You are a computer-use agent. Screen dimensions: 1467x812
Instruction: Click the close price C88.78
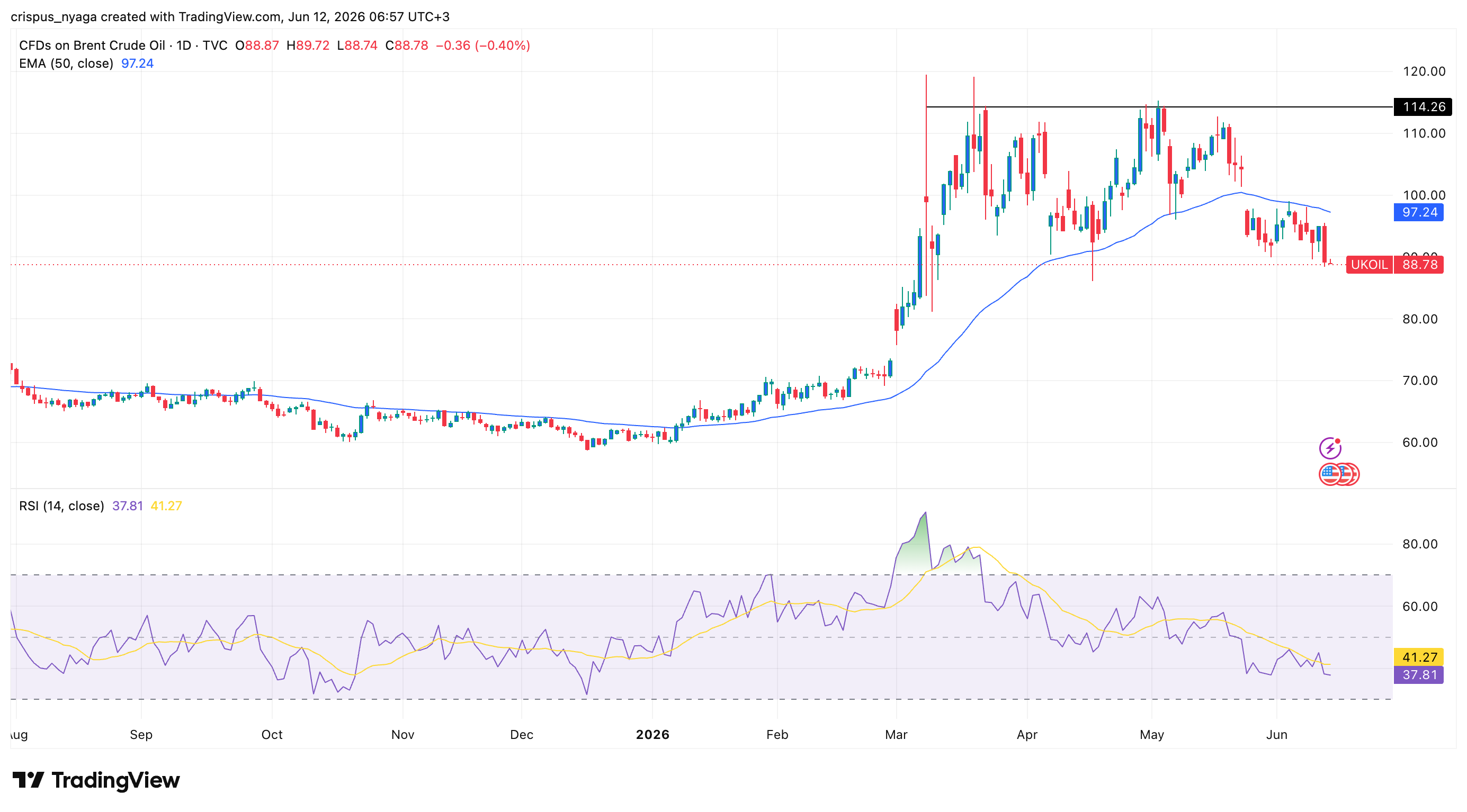[x=407, y=46]
